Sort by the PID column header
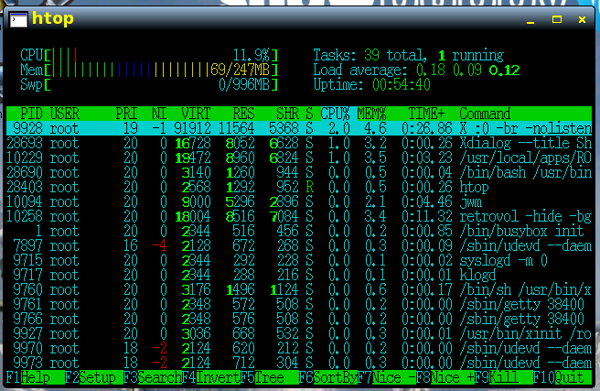This screenshot has height=391, width=600. 31,114
